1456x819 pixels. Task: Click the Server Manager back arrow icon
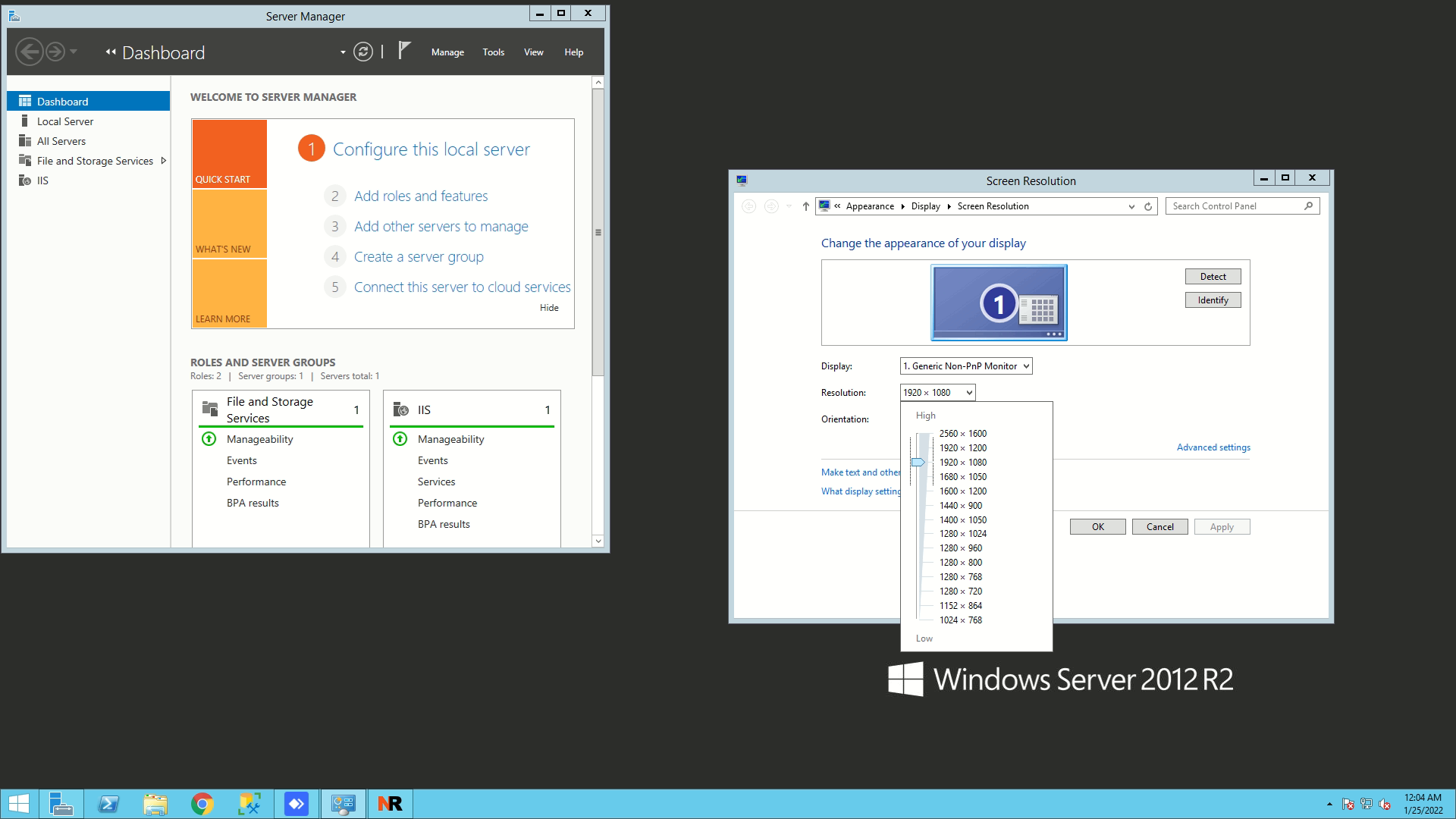[x=29, y=52]
